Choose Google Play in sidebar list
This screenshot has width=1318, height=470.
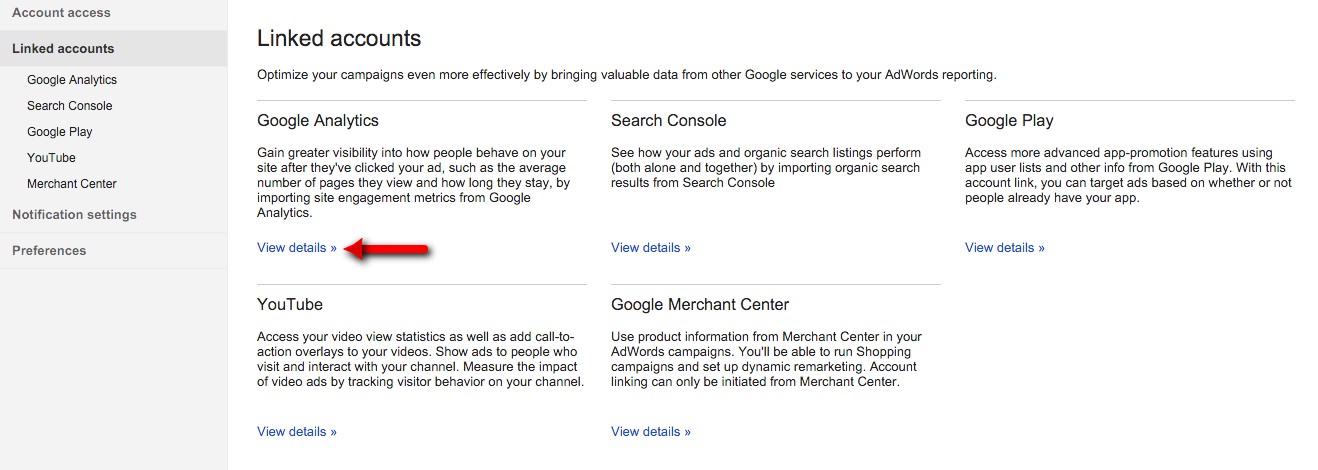[59, 132]
